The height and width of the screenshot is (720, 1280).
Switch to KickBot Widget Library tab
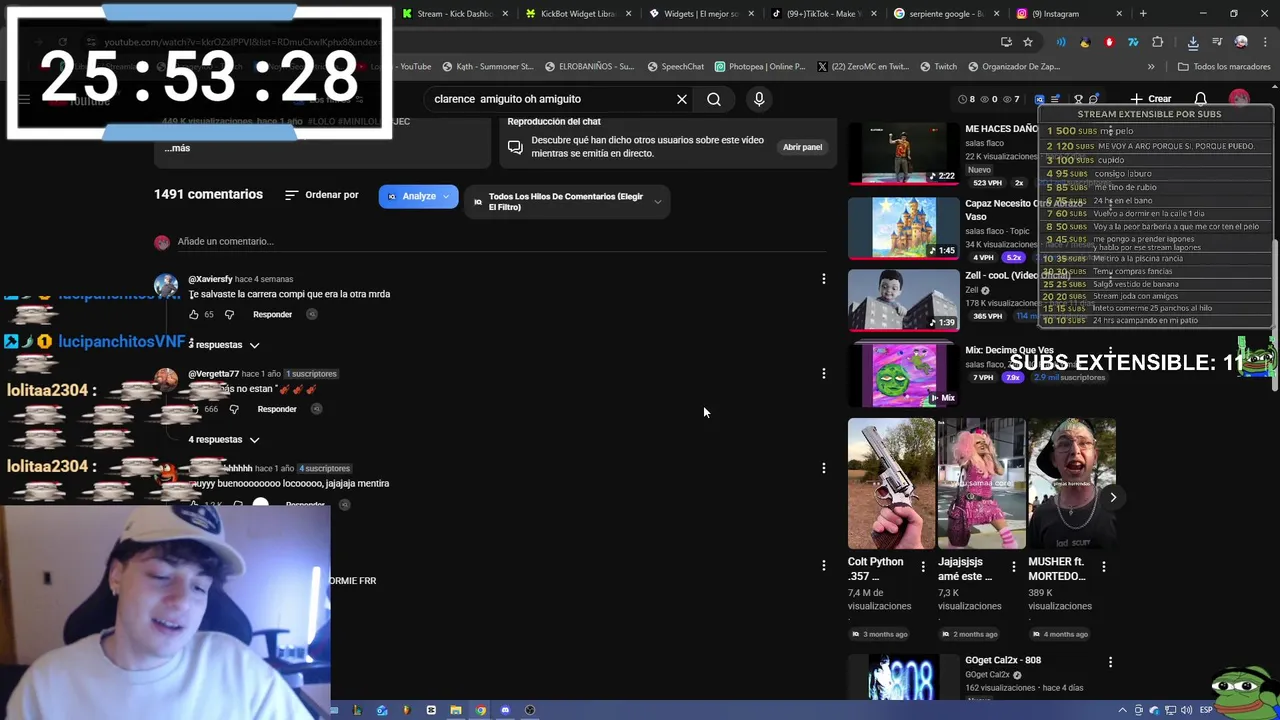pyautogui.click(x=578, y=14)
